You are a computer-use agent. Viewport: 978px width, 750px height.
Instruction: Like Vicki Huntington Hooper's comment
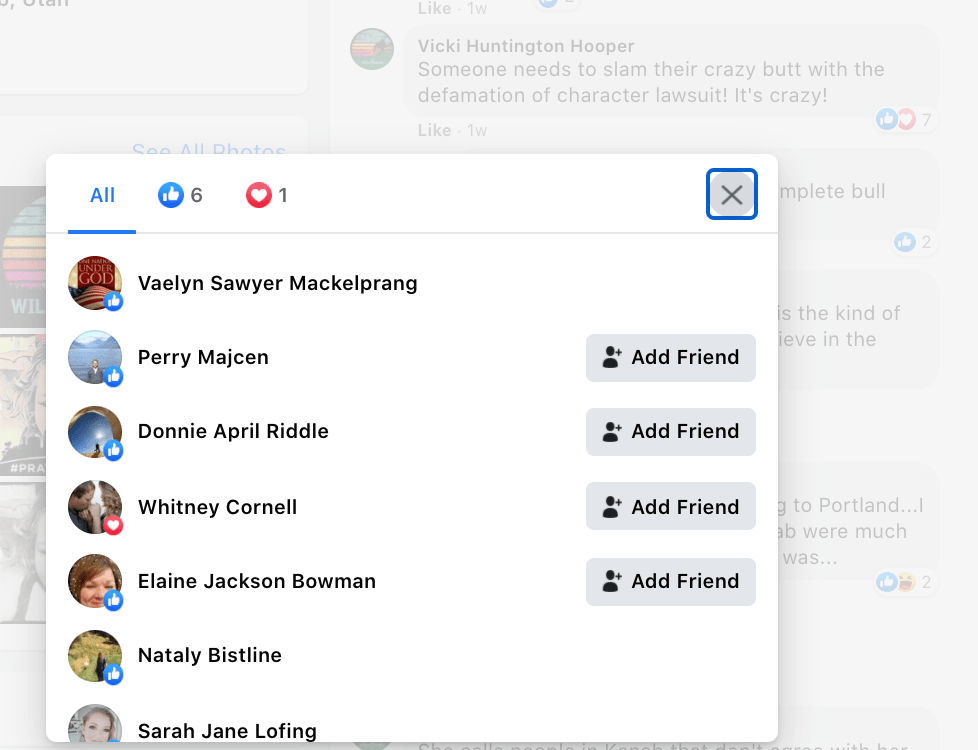[x=434, y=130]
